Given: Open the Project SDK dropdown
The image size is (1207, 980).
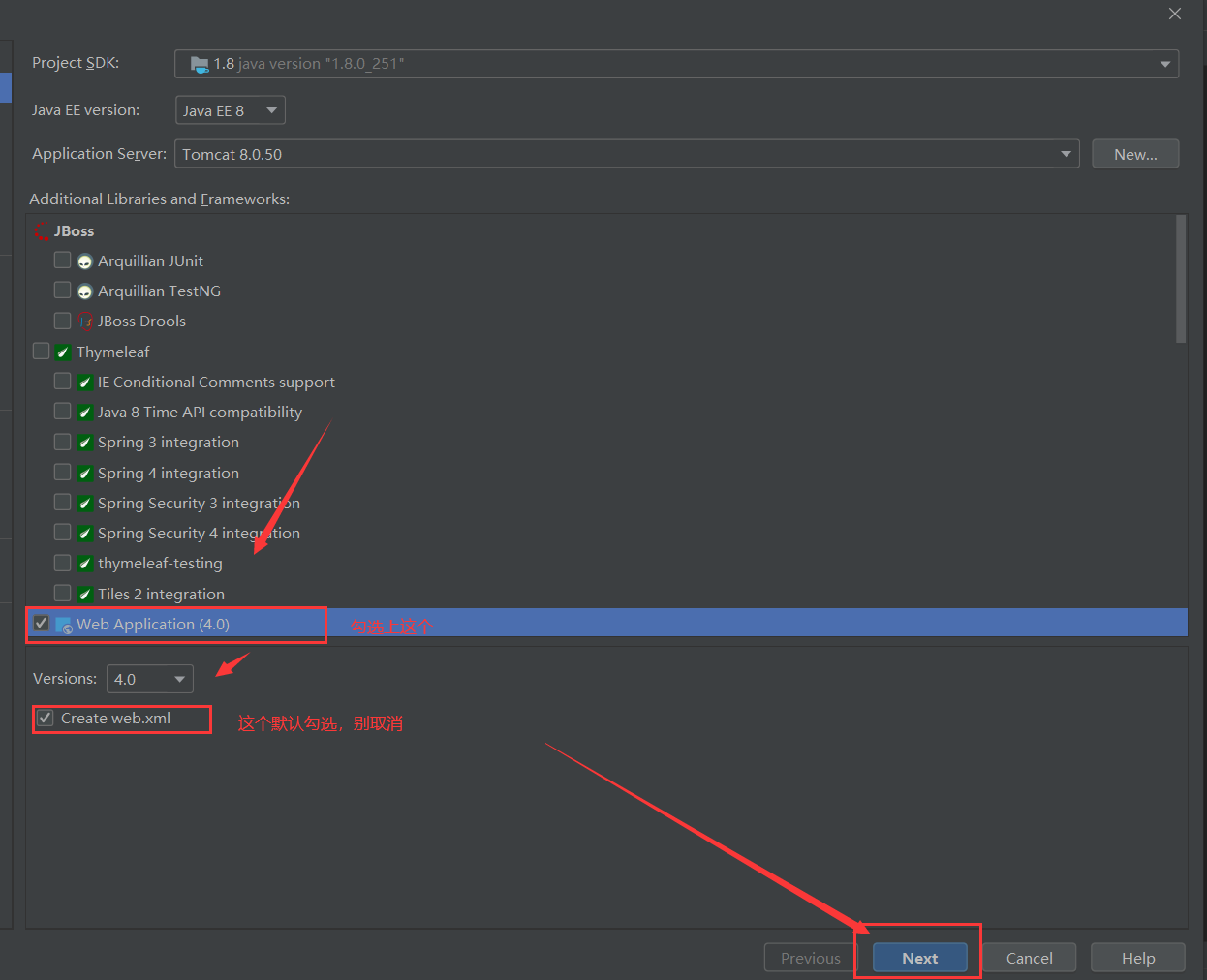Looking at the screenshot, I should tap(676, 64).
